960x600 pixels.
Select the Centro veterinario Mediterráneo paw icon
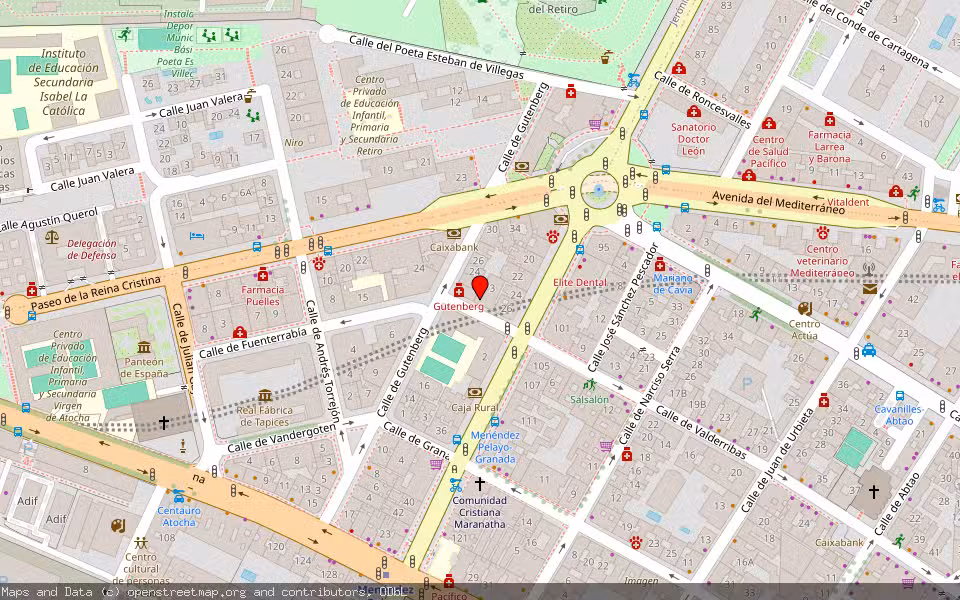point(822,233)
